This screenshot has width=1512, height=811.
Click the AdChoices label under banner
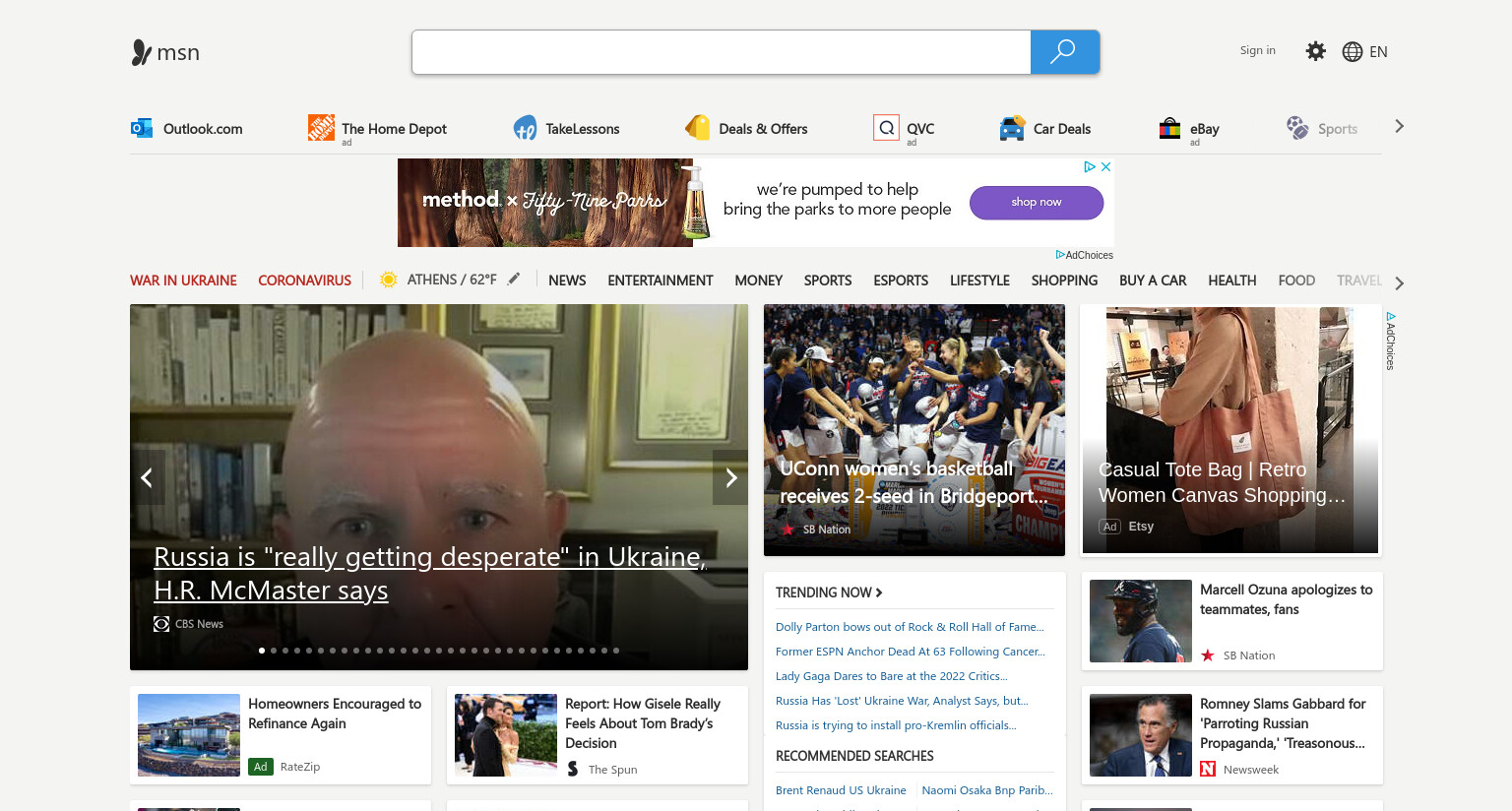pos(1085,255)
